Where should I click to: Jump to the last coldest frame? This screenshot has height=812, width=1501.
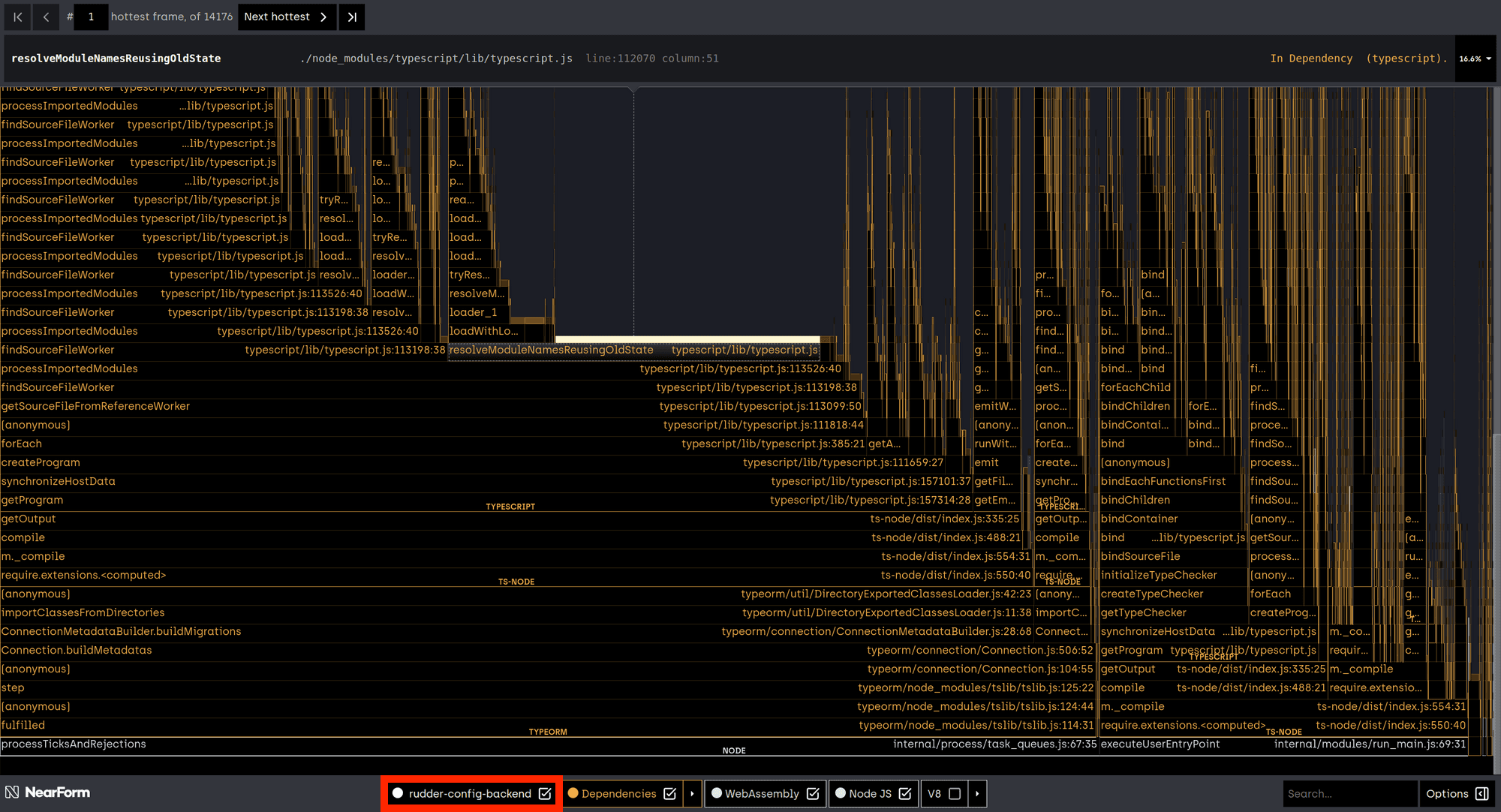pos(352,17)
